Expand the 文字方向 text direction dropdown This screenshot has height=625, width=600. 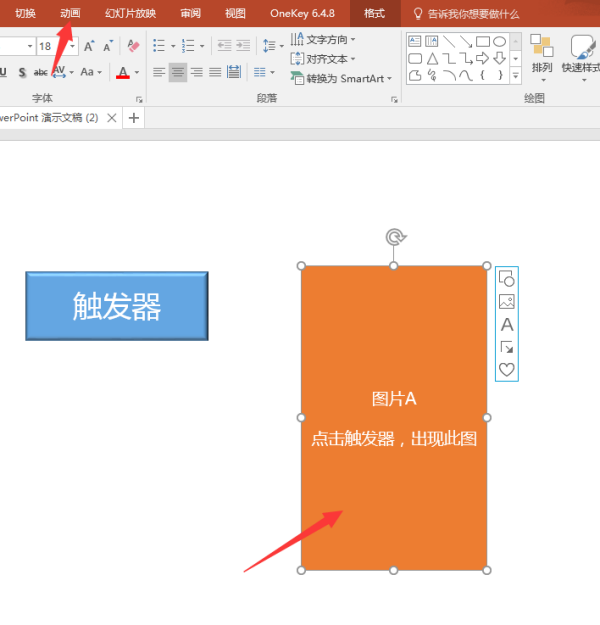pyautogui.click(x=323, y=39)
